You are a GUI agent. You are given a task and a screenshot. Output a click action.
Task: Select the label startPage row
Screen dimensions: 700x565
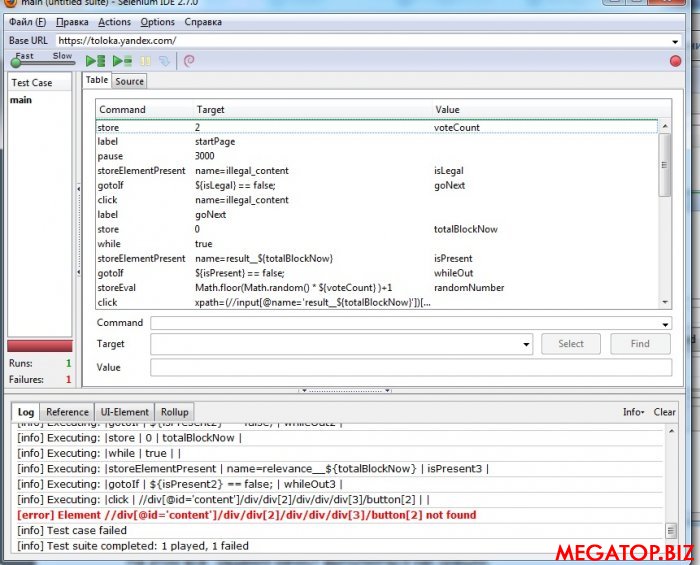377,141
